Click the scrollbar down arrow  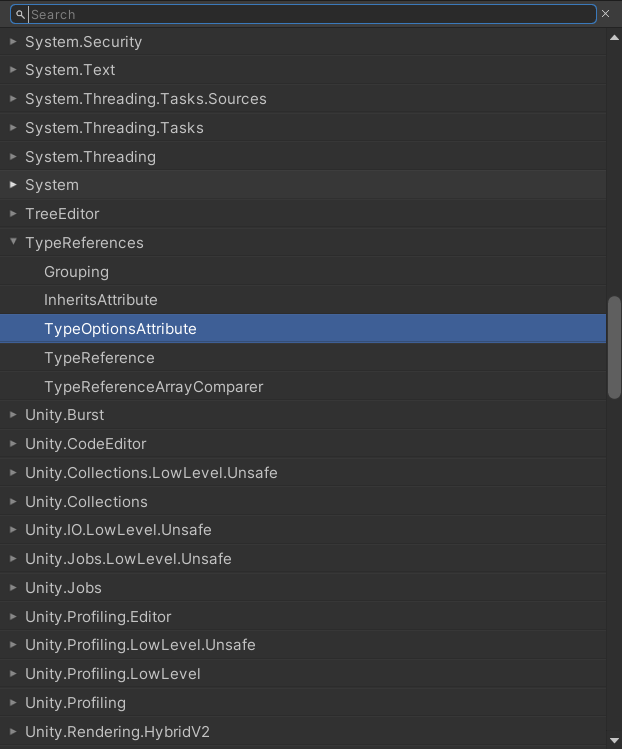point(614,740)
